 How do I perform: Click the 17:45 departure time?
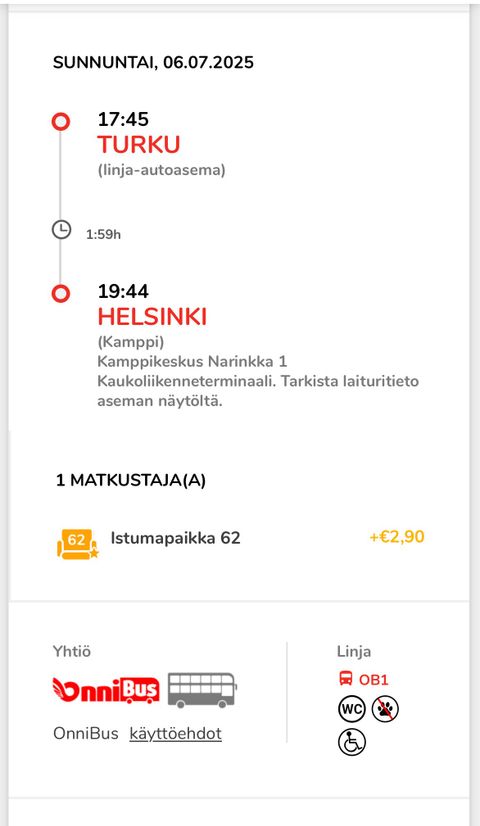coord(123,119)
